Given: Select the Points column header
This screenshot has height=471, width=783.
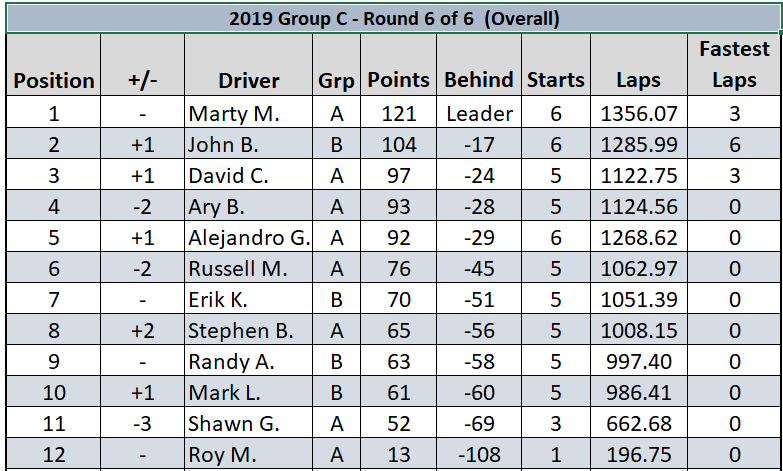Looking at the screenshot, I should [x=398, y=80].
